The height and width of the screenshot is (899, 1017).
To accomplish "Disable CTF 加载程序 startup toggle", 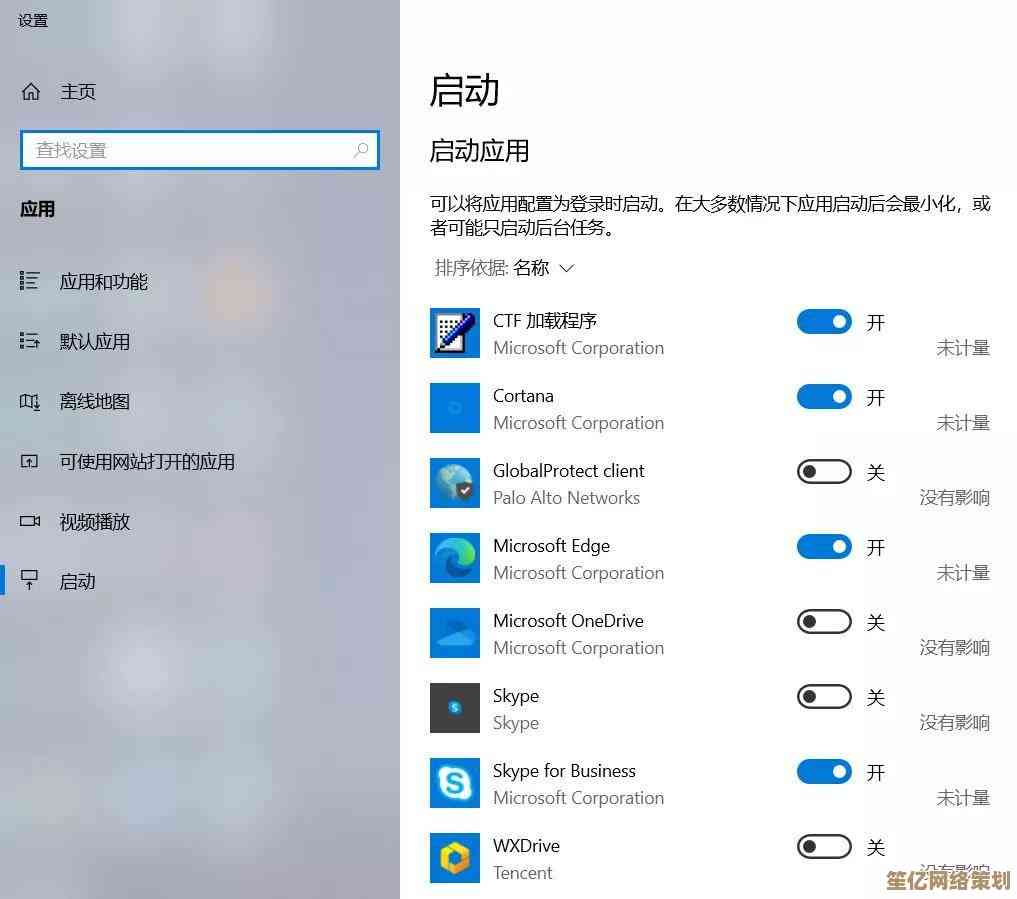I will point(824,322).
